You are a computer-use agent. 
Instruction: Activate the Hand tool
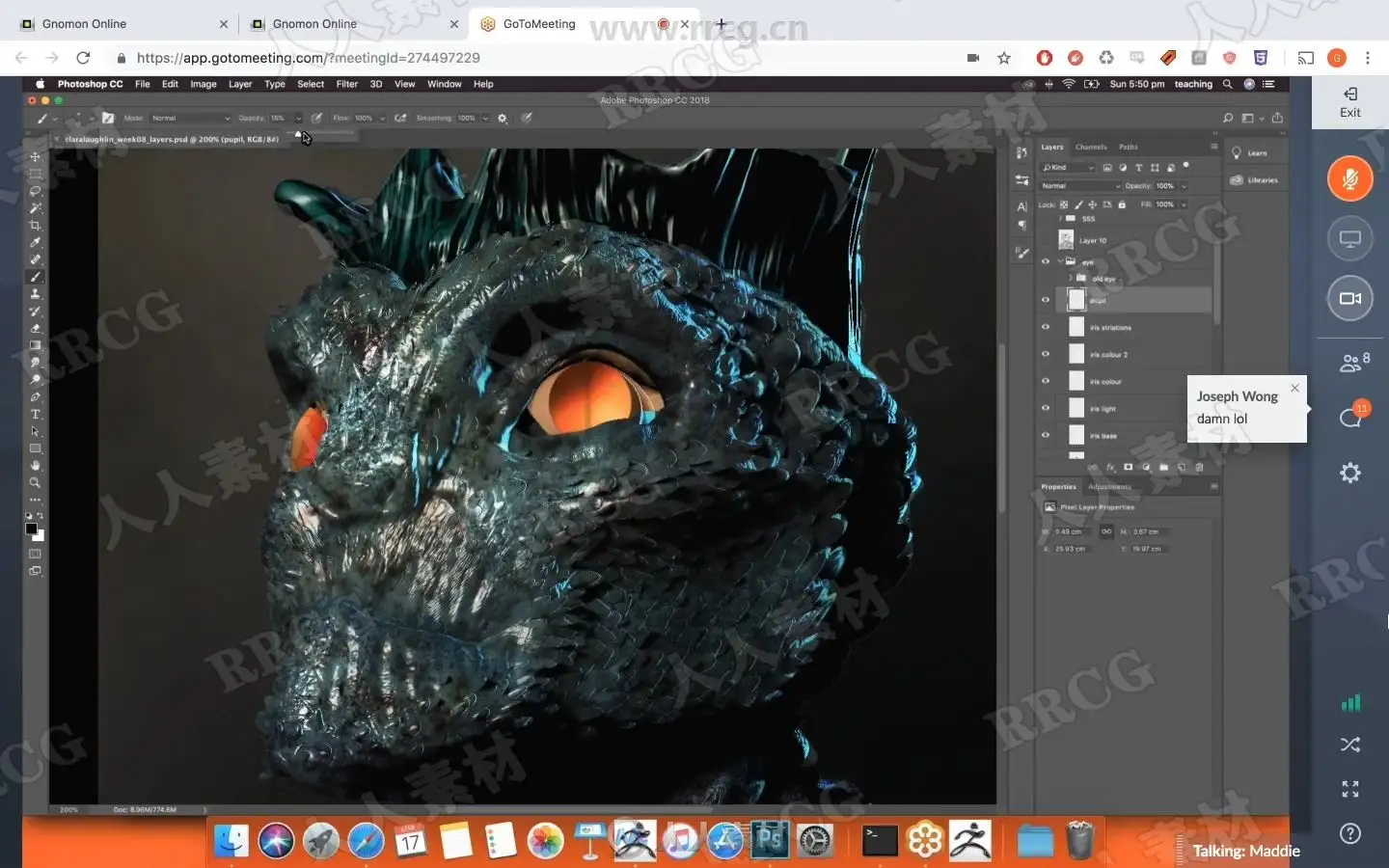coord(36,466)
